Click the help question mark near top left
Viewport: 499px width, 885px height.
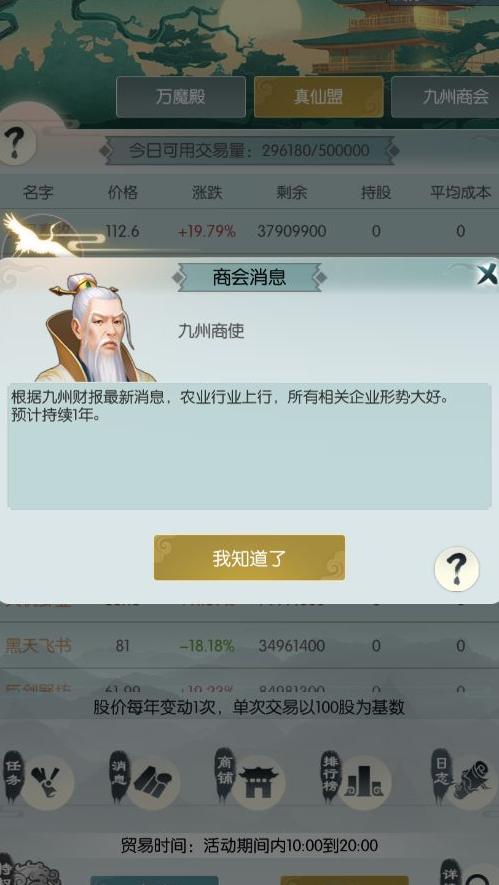[17, 142]
